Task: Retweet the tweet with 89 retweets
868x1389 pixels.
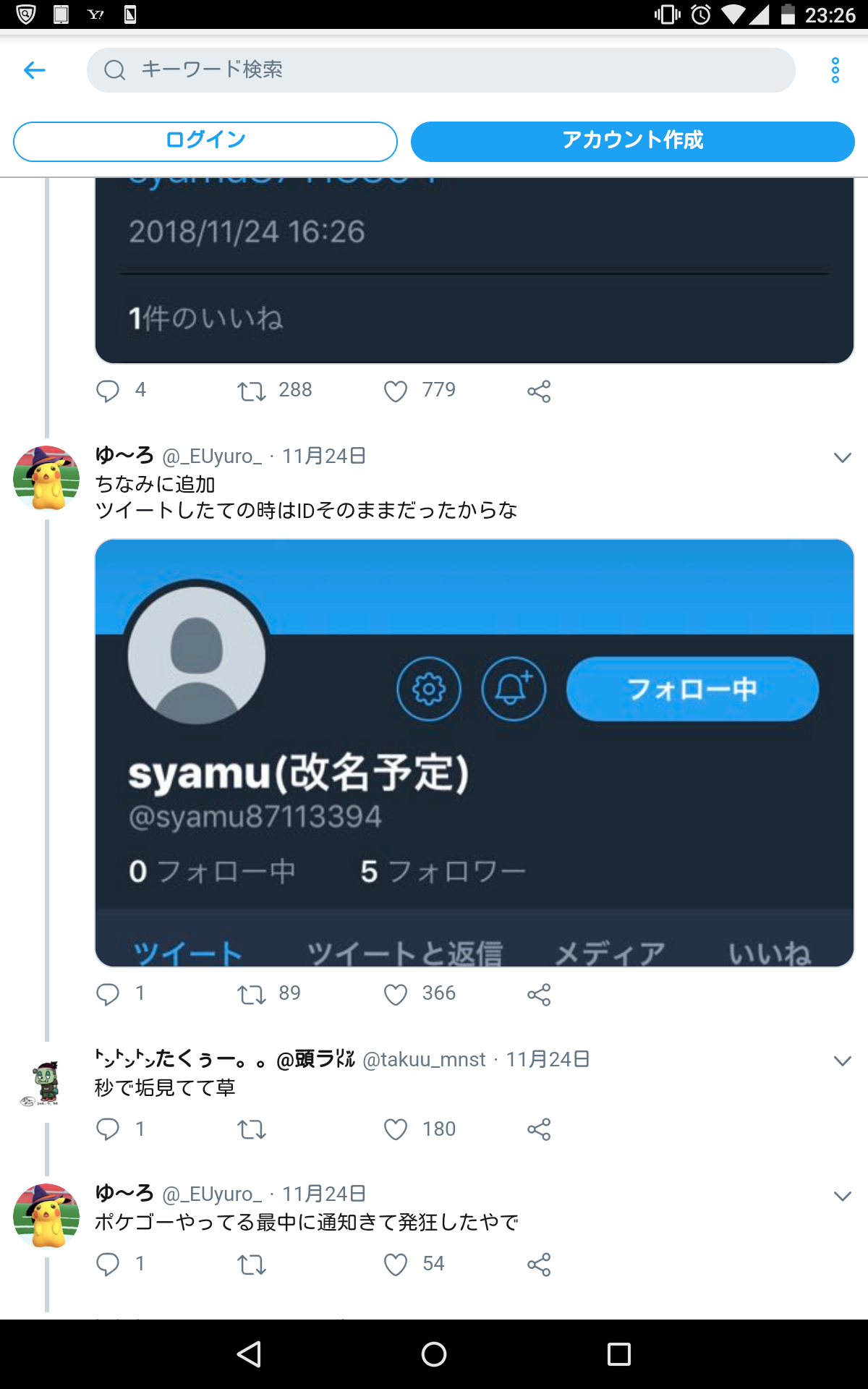Action: click(252, 995)
